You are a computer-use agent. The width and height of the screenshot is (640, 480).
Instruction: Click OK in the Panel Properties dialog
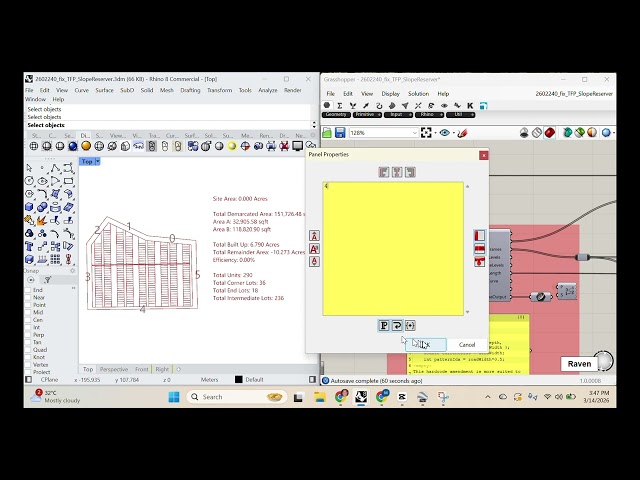426,344
